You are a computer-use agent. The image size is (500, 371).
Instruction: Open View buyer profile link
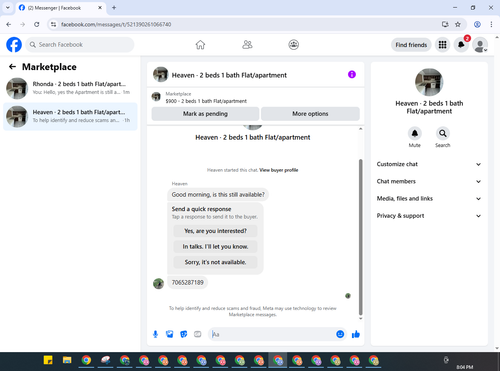(279, 170)
